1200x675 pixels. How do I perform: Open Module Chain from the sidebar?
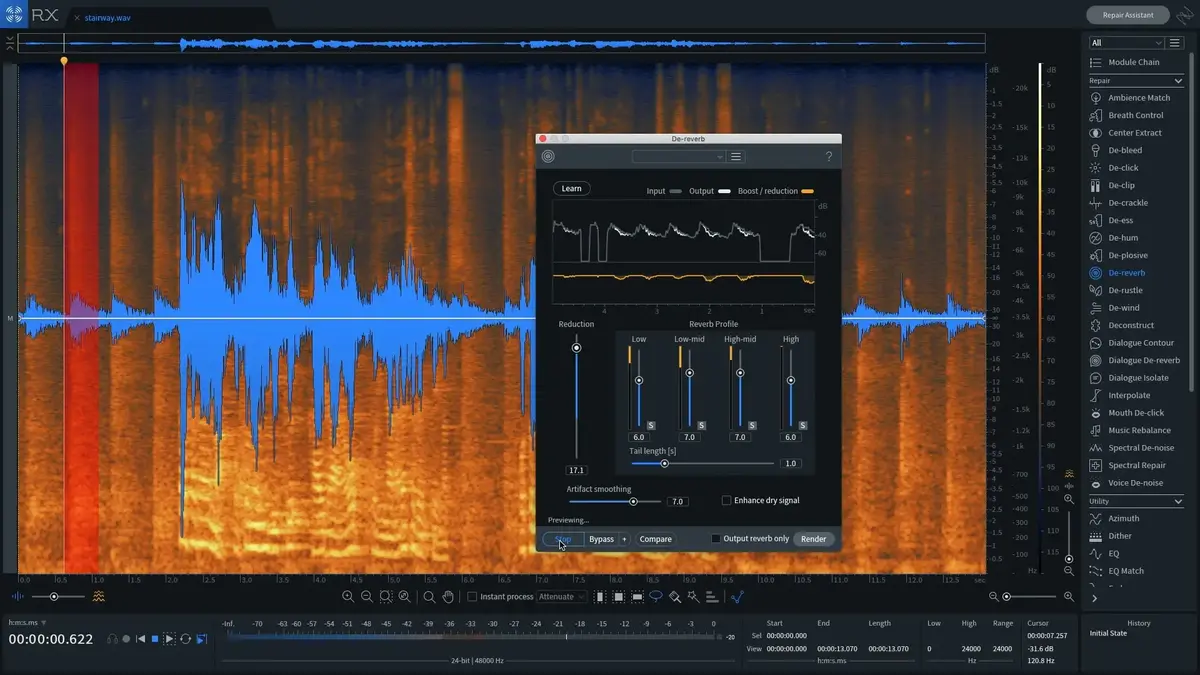tap(1136, 61)
